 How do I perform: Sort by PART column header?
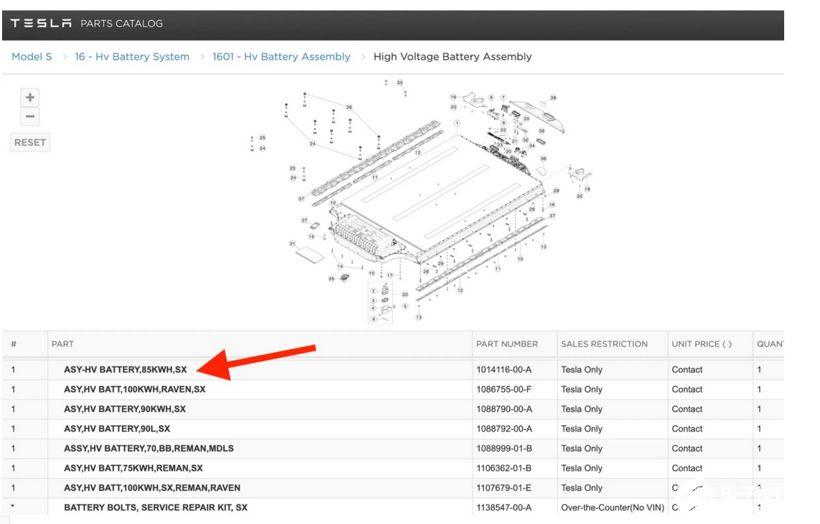click(x=62, y=344)
